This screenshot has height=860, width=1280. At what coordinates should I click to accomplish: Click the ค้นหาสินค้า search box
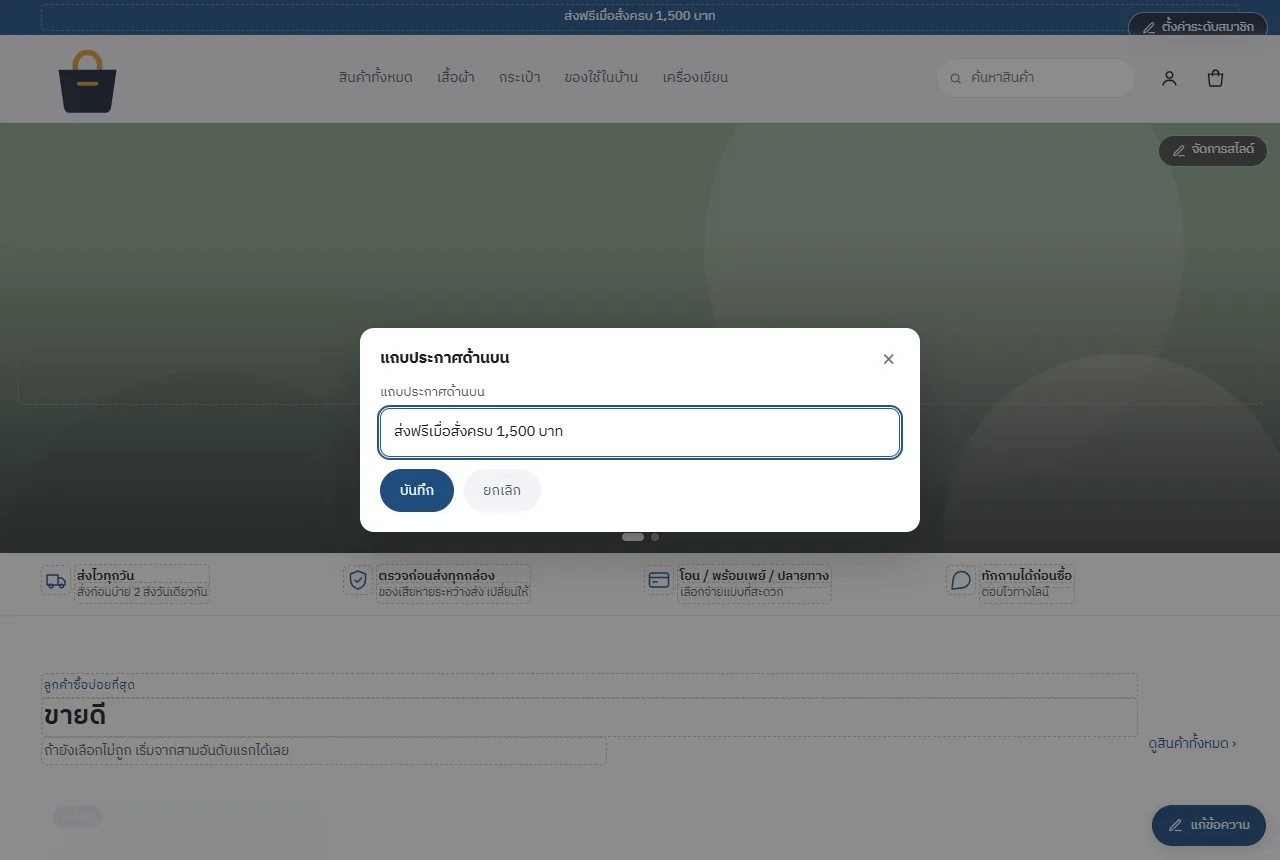[1036, 78]
